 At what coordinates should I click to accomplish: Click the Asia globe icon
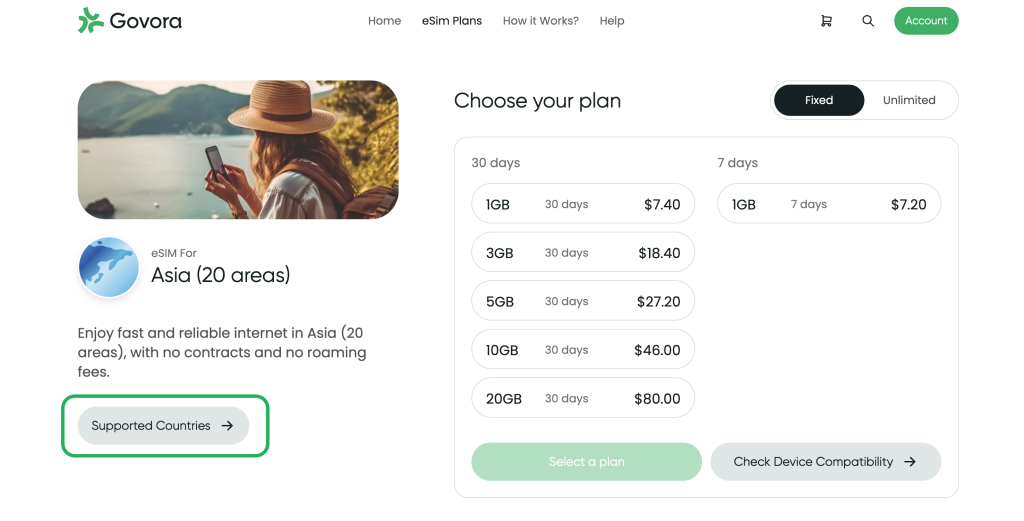109,267
